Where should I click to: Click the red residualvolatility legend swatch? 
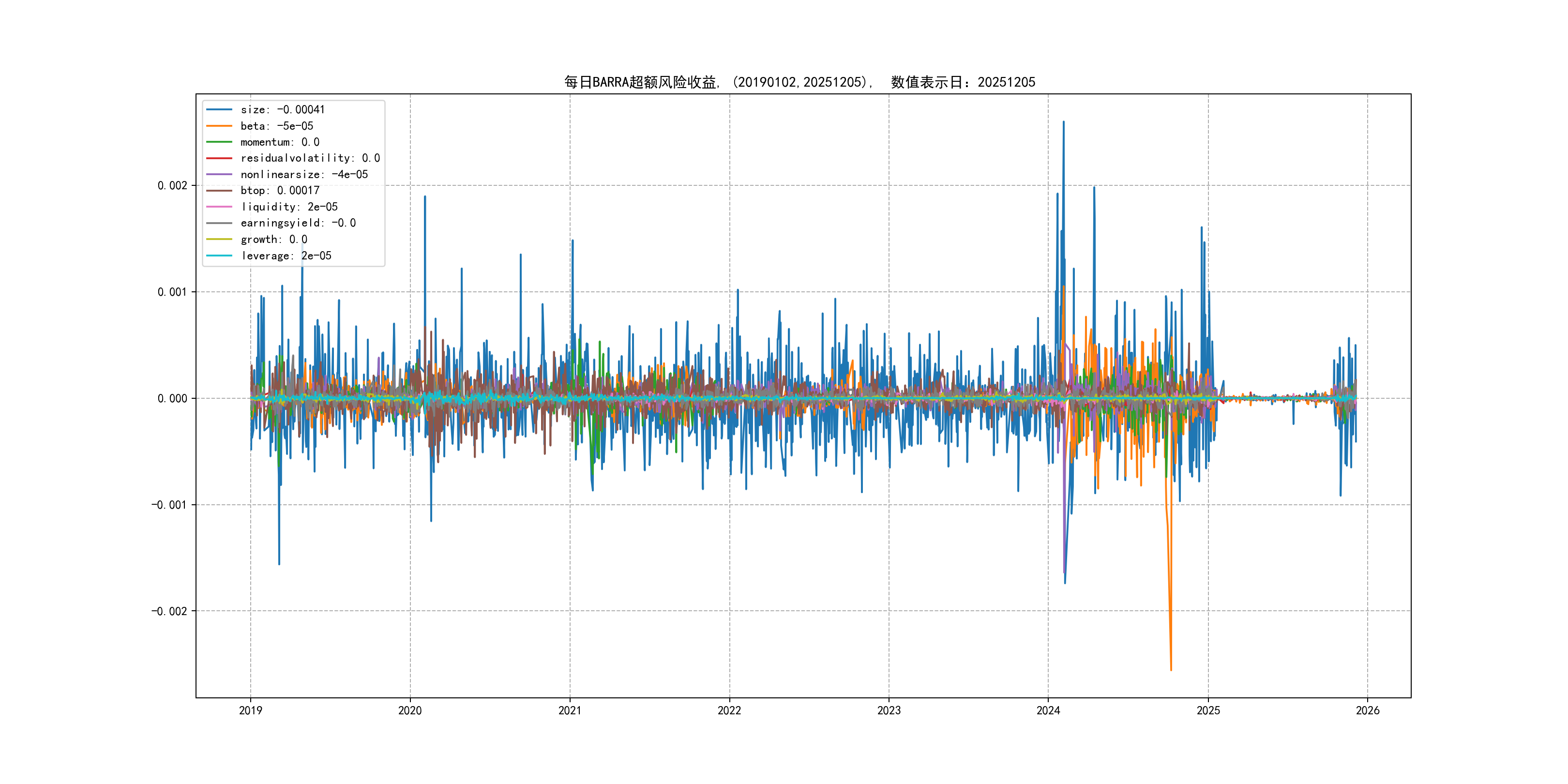[219, 158]
